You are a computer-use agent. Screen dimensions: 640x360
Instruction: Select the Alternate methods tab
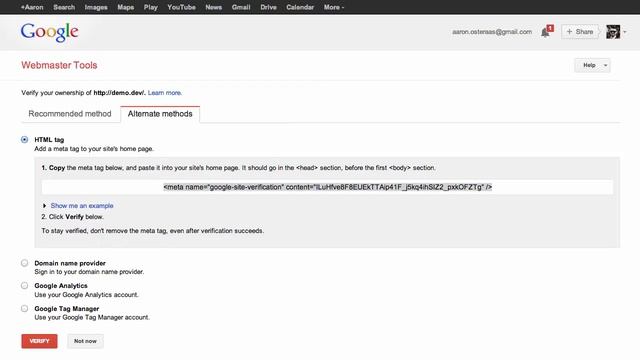click(x=160, y=114)
